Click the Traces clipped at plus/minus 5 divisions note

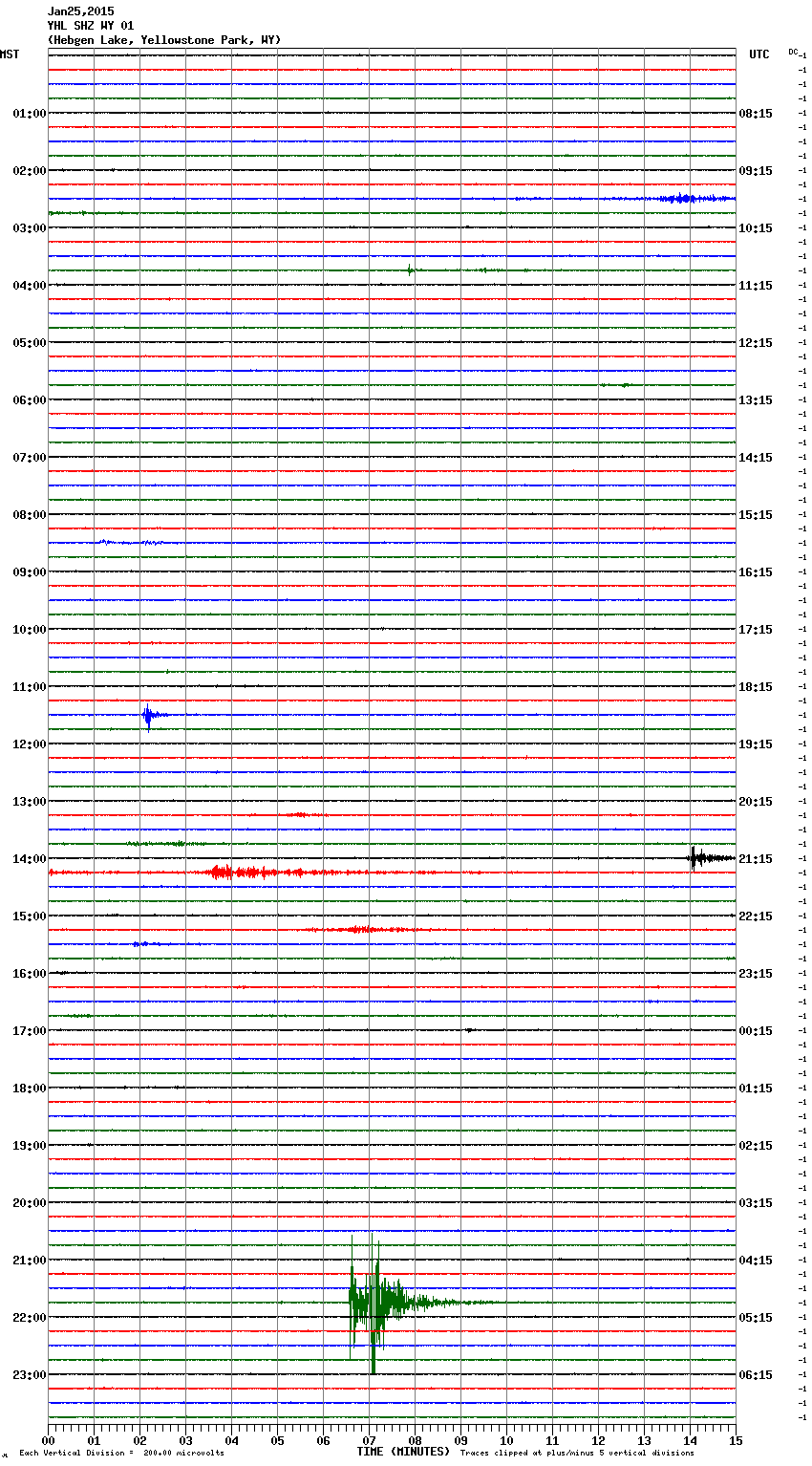[x=577, y=1454]
